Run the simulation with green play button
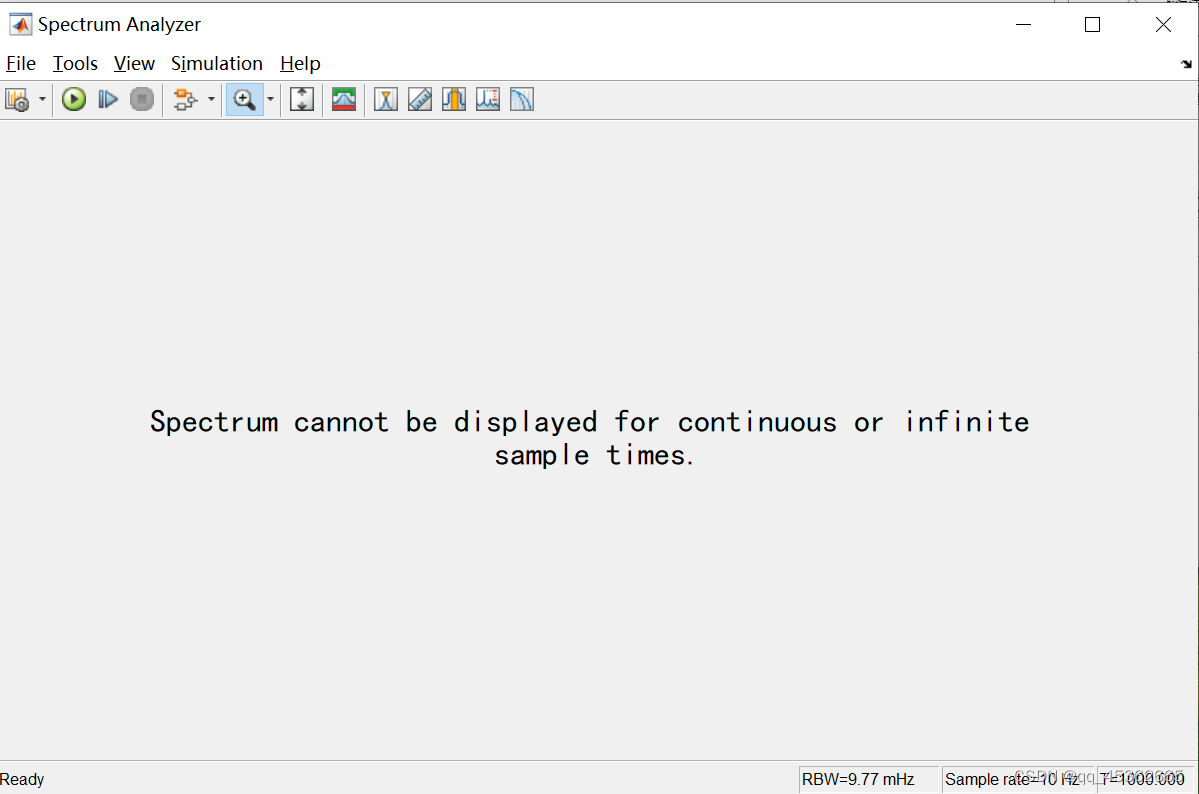1199x794 pixels. point(73,99)
